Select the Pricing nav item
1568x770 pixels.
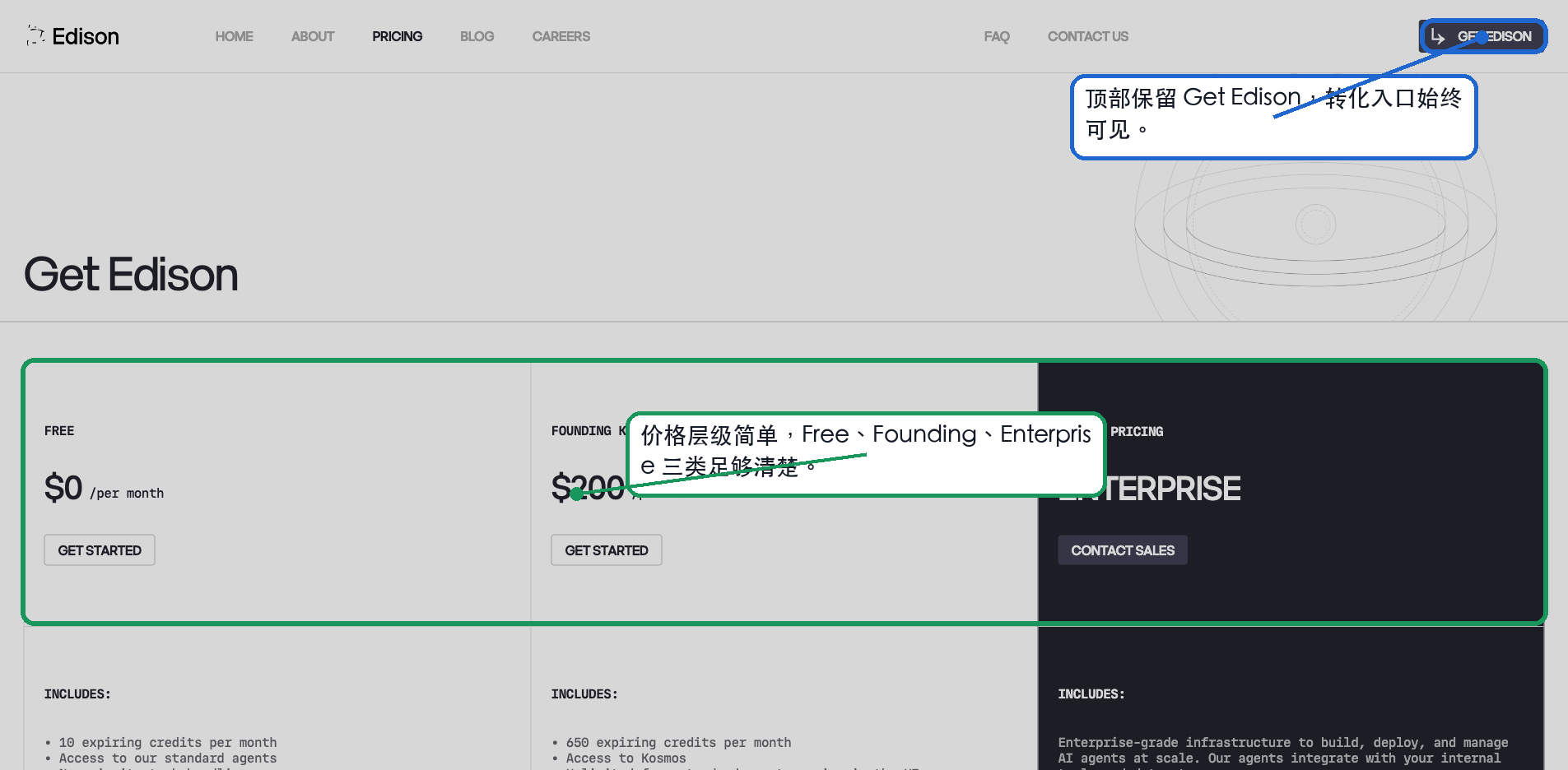pos(397,36)
